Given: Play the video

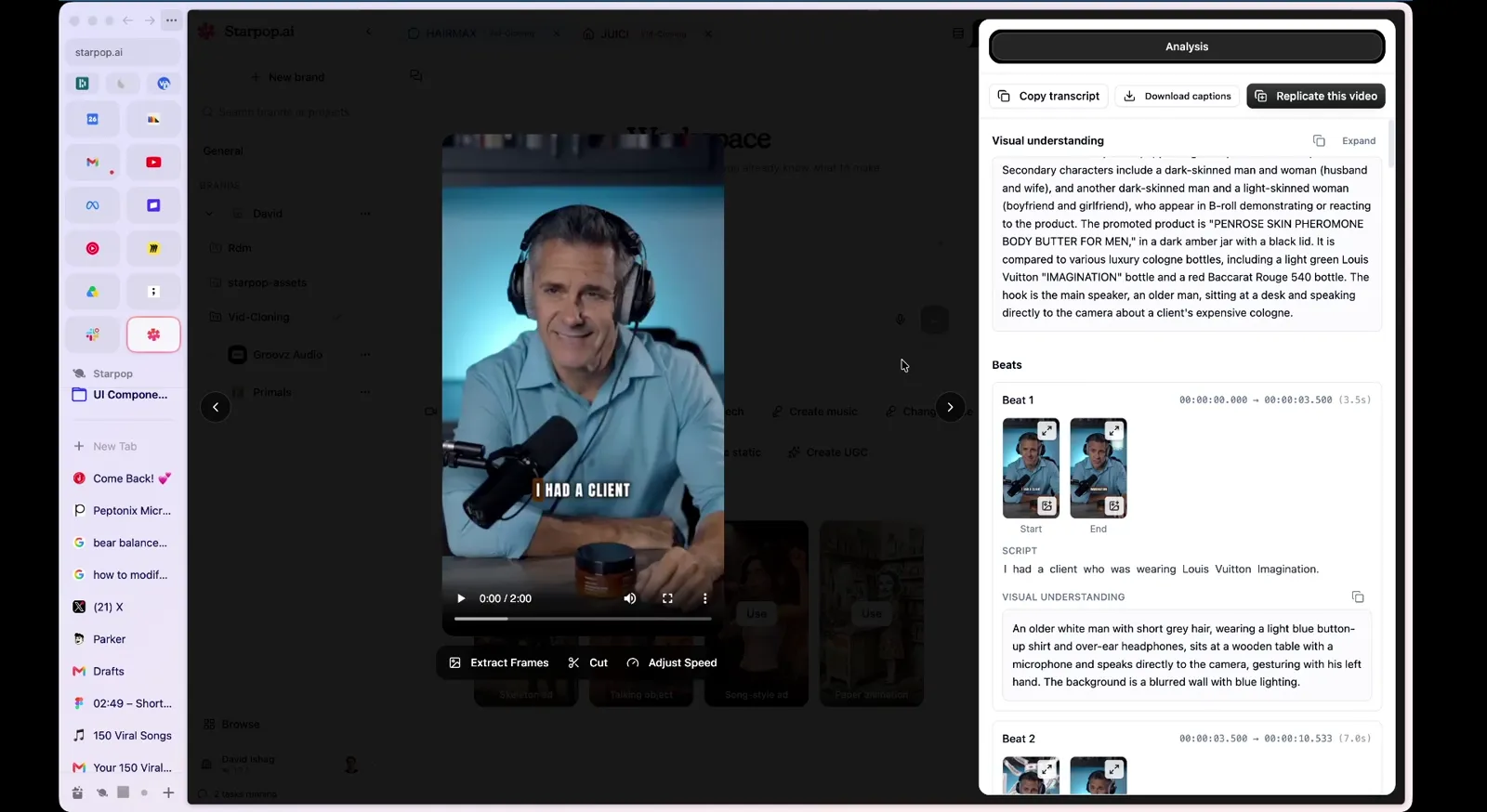Looking at the screenshot, I should (460, 598).
